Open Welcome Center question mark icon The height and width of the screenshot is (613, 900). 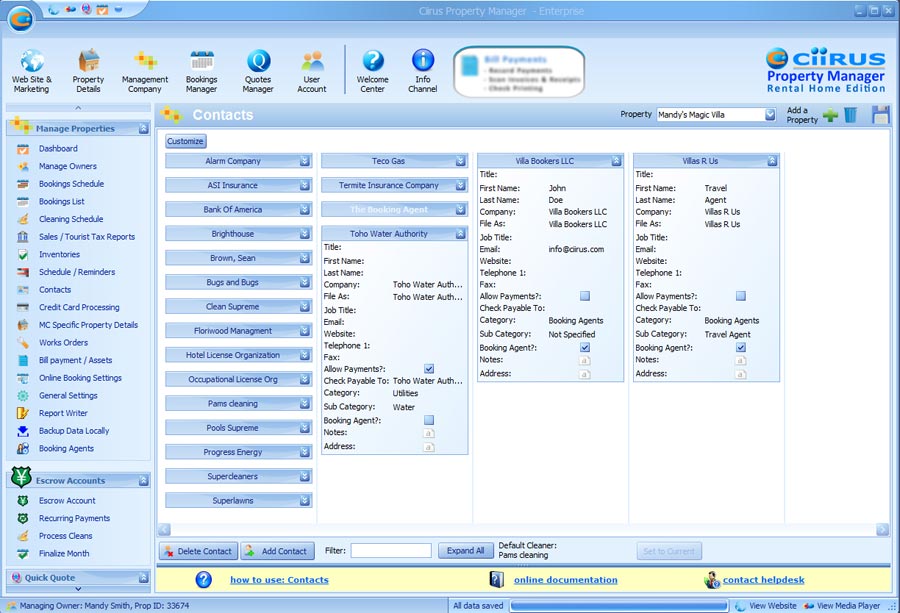[373, 61]
